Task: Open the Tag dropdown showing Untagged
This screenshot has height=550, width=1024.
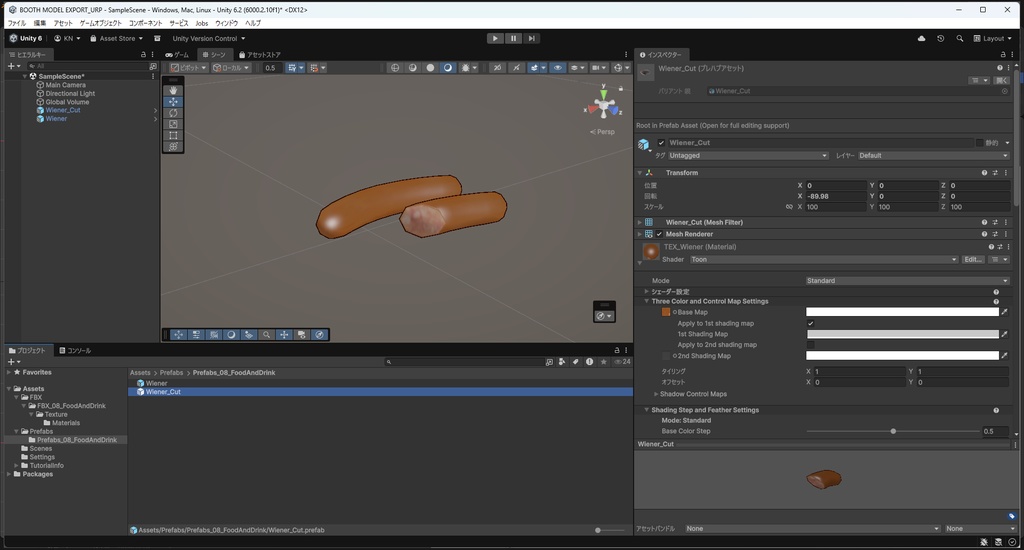Action: pos(748,155)
